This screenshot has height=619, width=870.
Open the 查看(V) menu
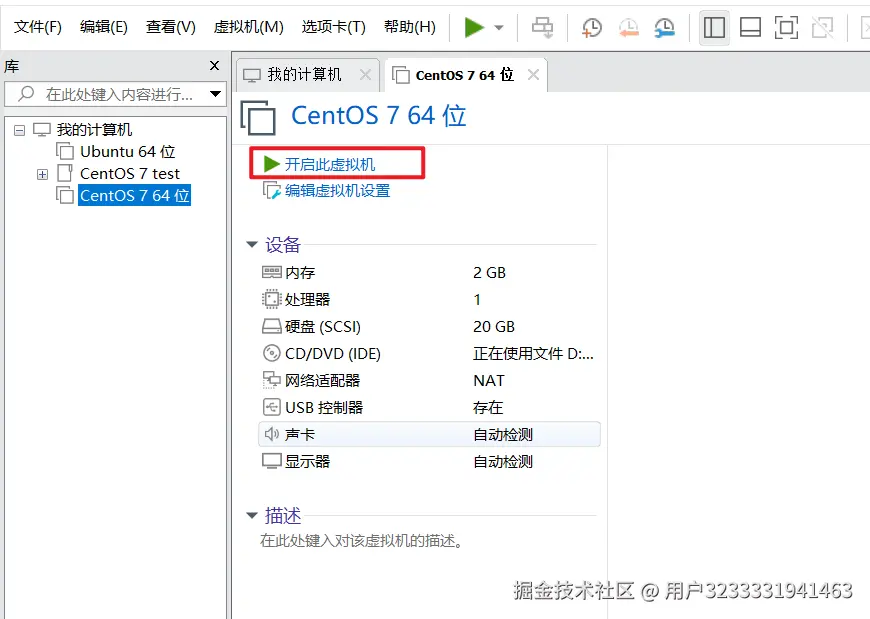pos(170,26)
